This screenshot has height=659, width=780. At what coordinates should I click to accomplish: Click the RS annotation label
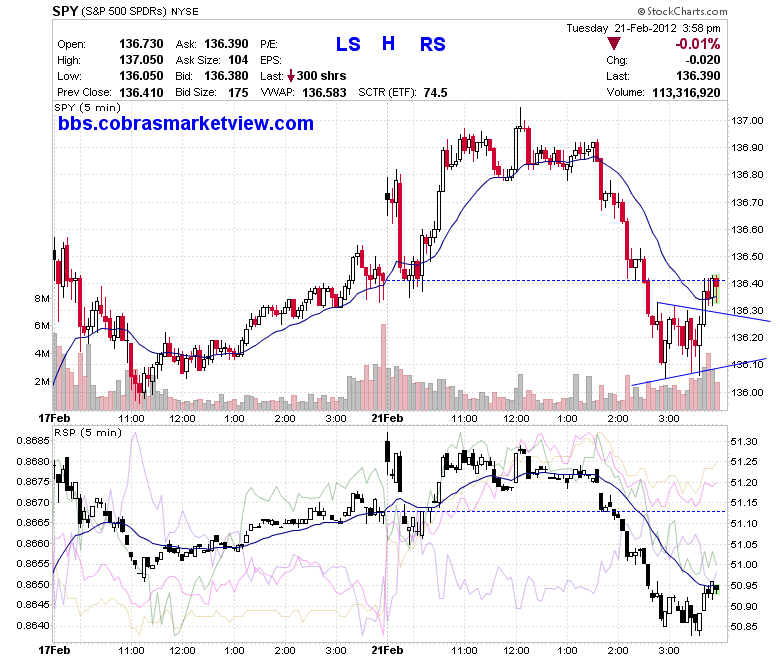433,44
